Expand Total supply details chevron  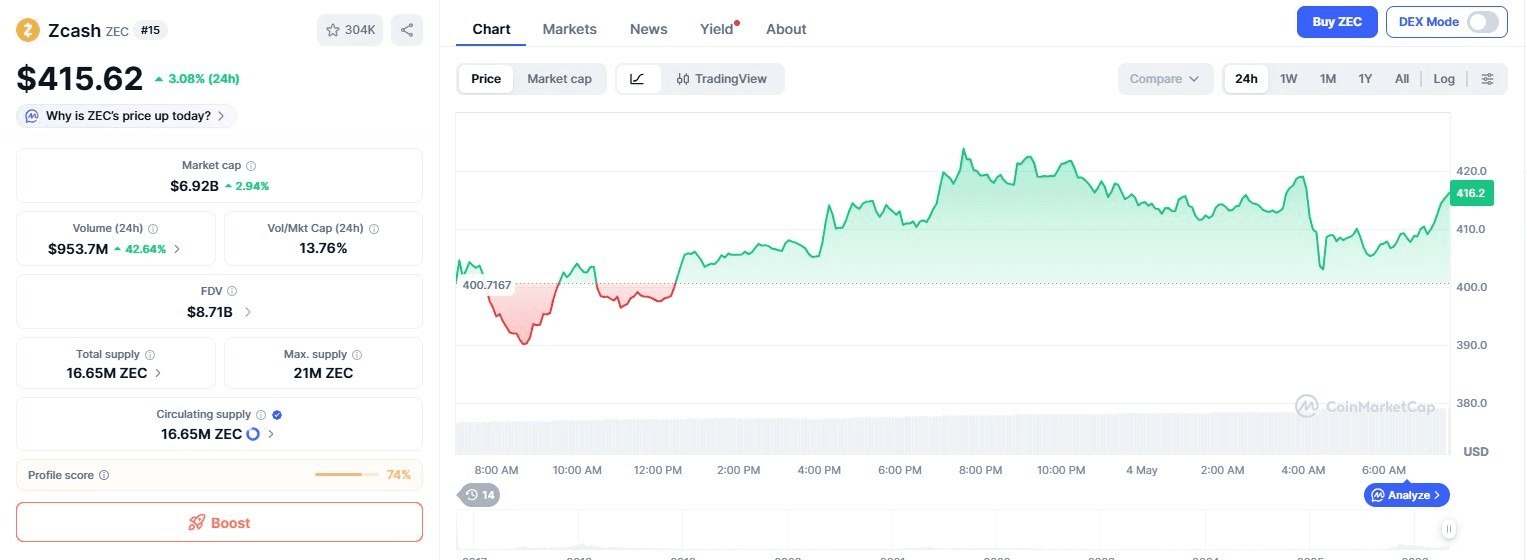158,374
